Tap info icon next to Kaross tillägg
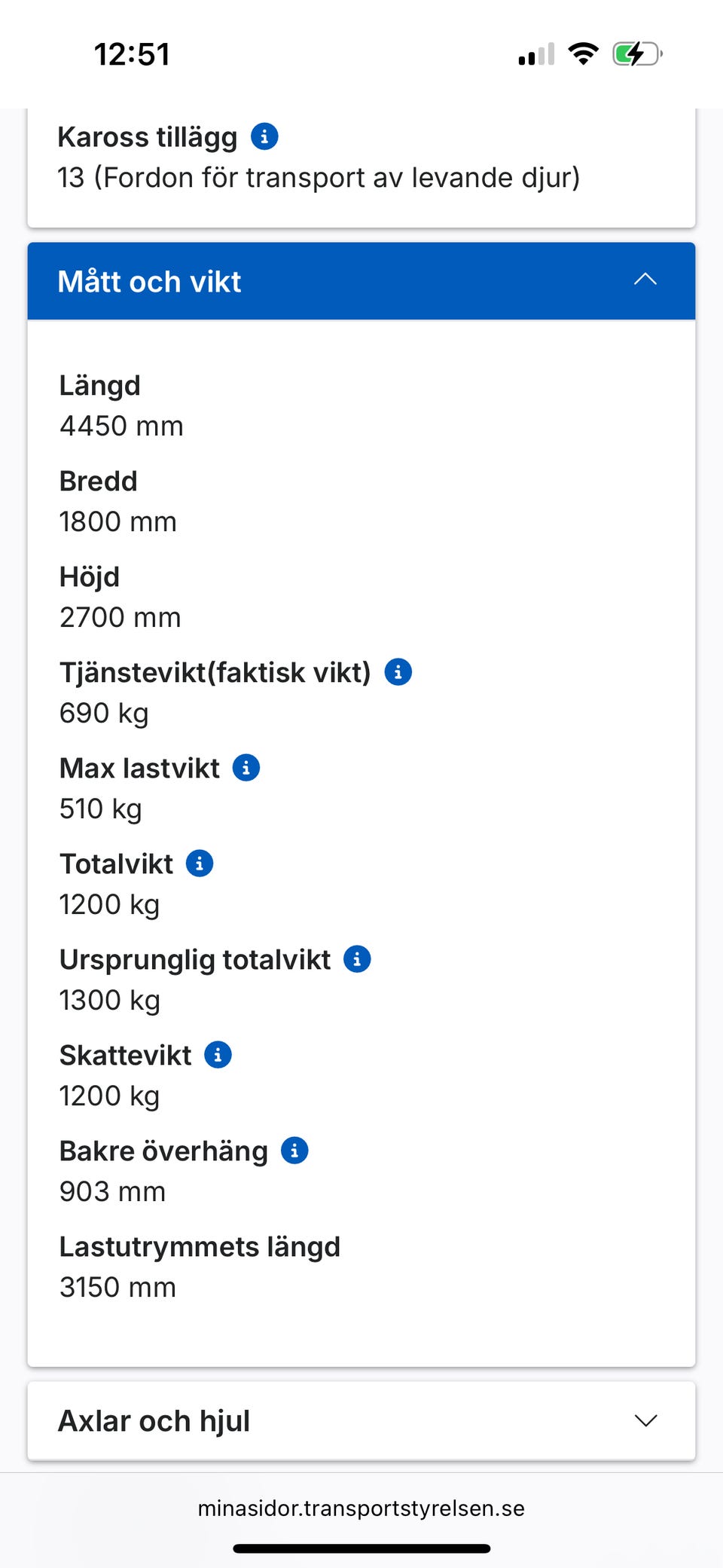This screenshot has width=723, height=1568. [264, 136]
